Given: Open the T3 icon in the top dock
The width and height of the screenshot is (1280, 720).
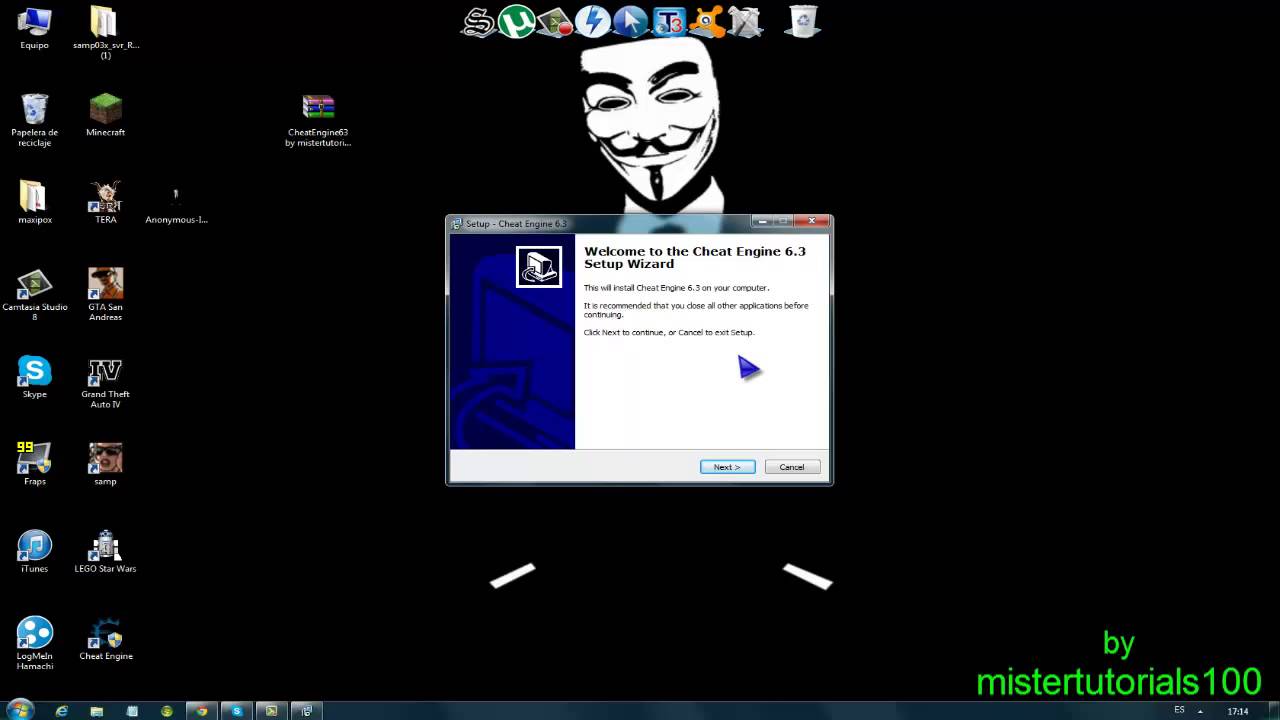Looking at the screenshot, I should pos(668,21).
